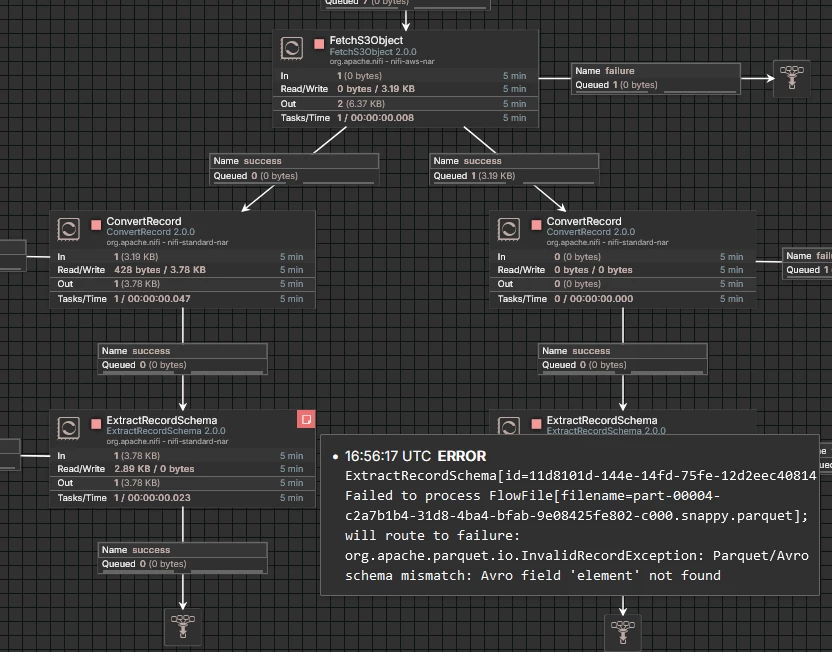Select the success connection queued 1 (3.19 KB)
832x652 pixels.
coord(514,169)
